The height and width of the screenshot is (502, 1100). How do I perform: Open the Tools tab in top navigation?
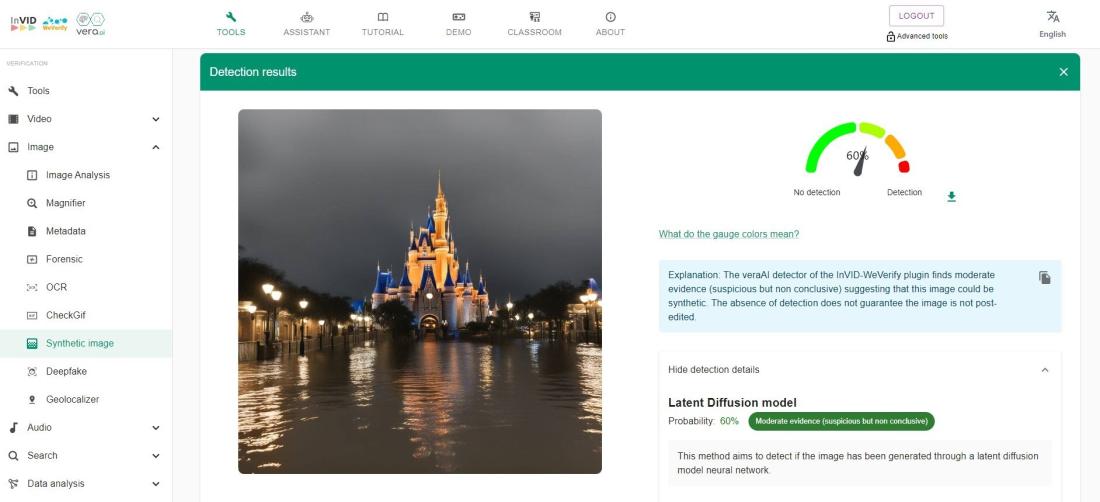click(x=231, y=24)
